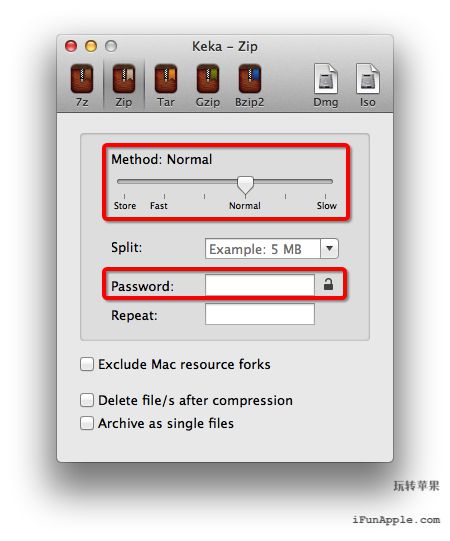Viewport: 450px width, 541px height.
Task: Select the Bzip2 format icon
Action: (x=250, y=86)
